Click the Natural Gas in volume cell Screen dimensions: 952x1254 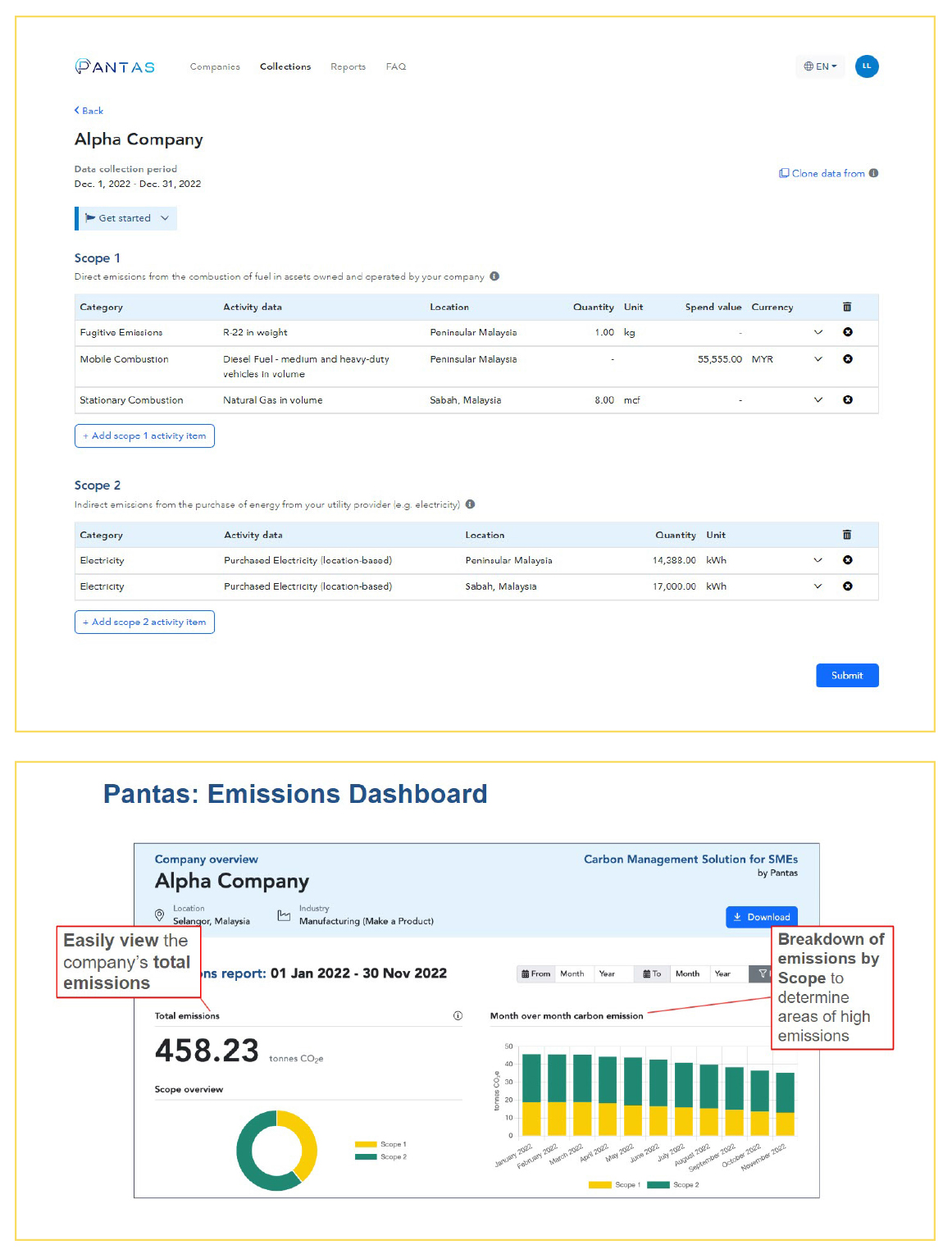[x=273, y=400]
